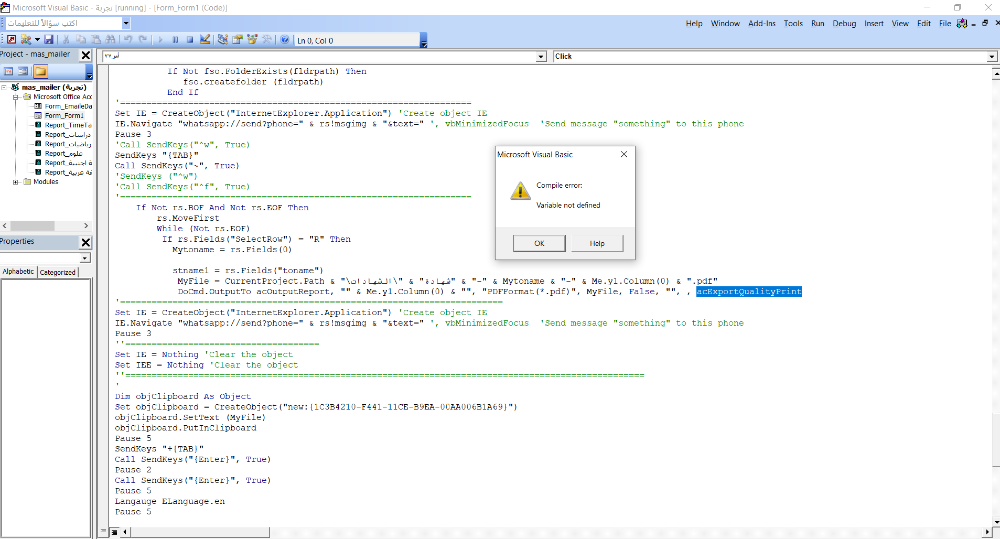The height and width of the screenshot is (539, 1000).
Task: Click highlighted acExportQualityPrint text in code
Action: [x=749, y=292]
